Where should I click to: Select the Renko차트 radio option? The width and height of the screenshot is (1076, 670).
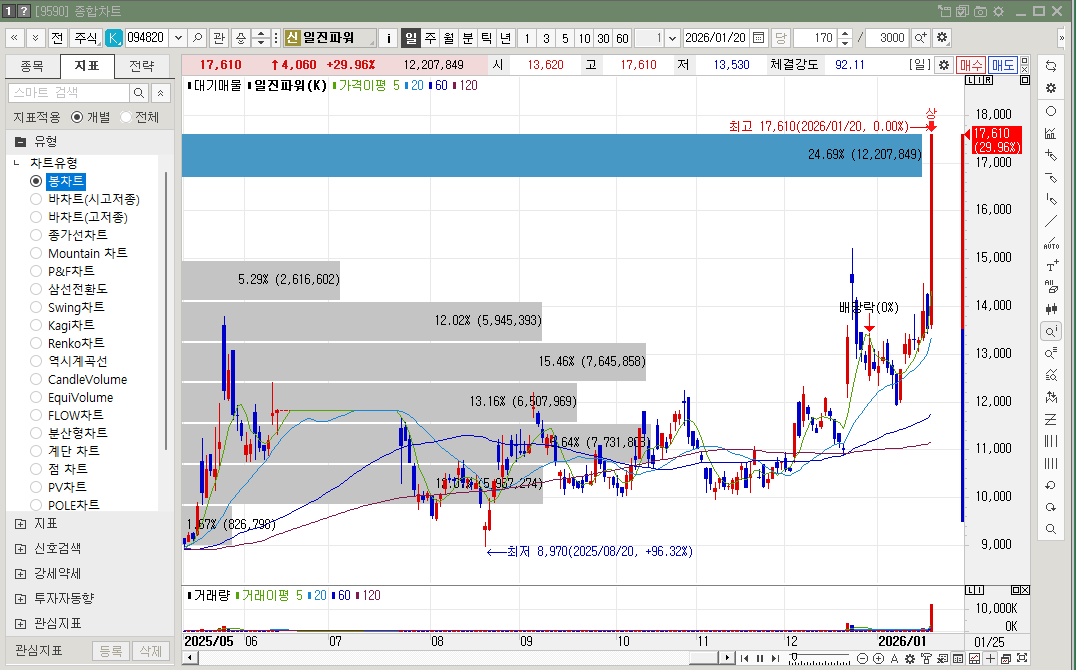[36, 343]
